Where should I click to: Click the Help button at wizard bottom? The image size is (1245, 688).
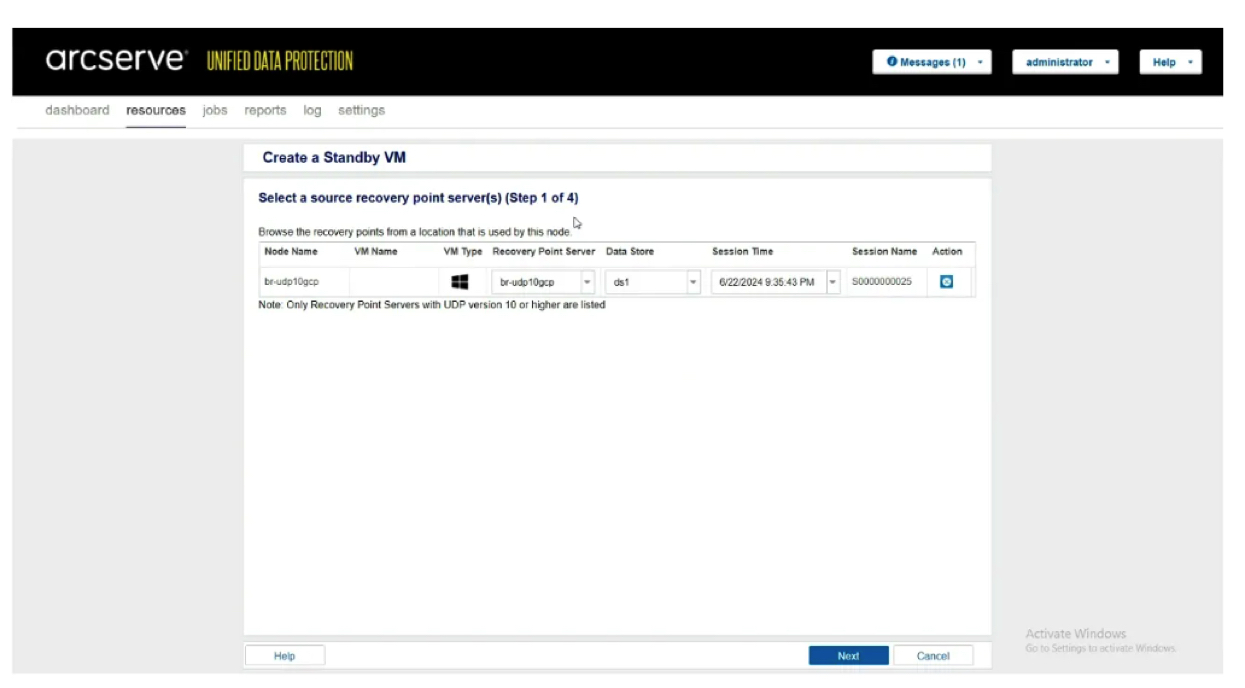click(285, 656)
